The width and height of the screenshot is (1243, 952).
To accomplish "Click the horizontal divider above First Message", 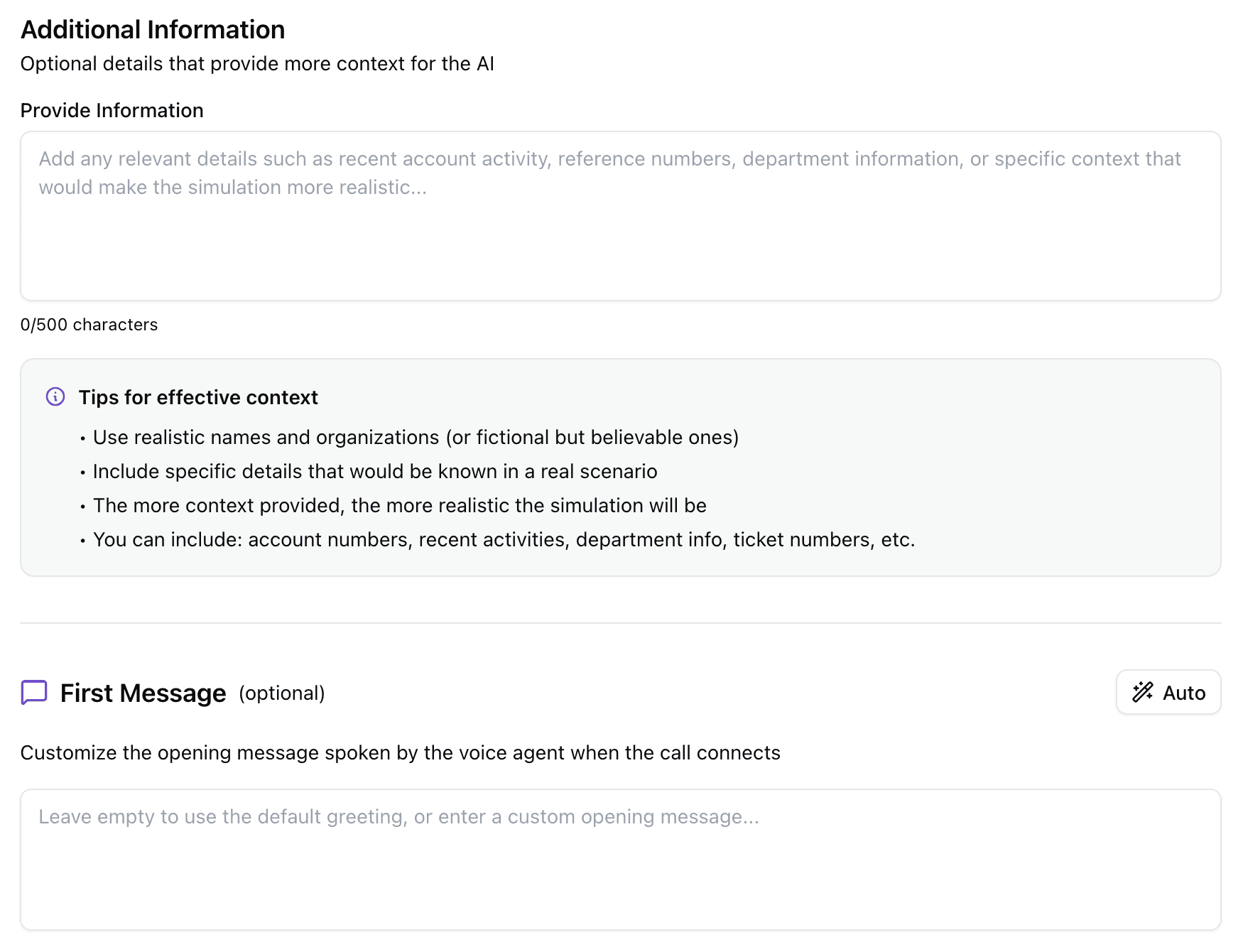I will click(620, 623).
